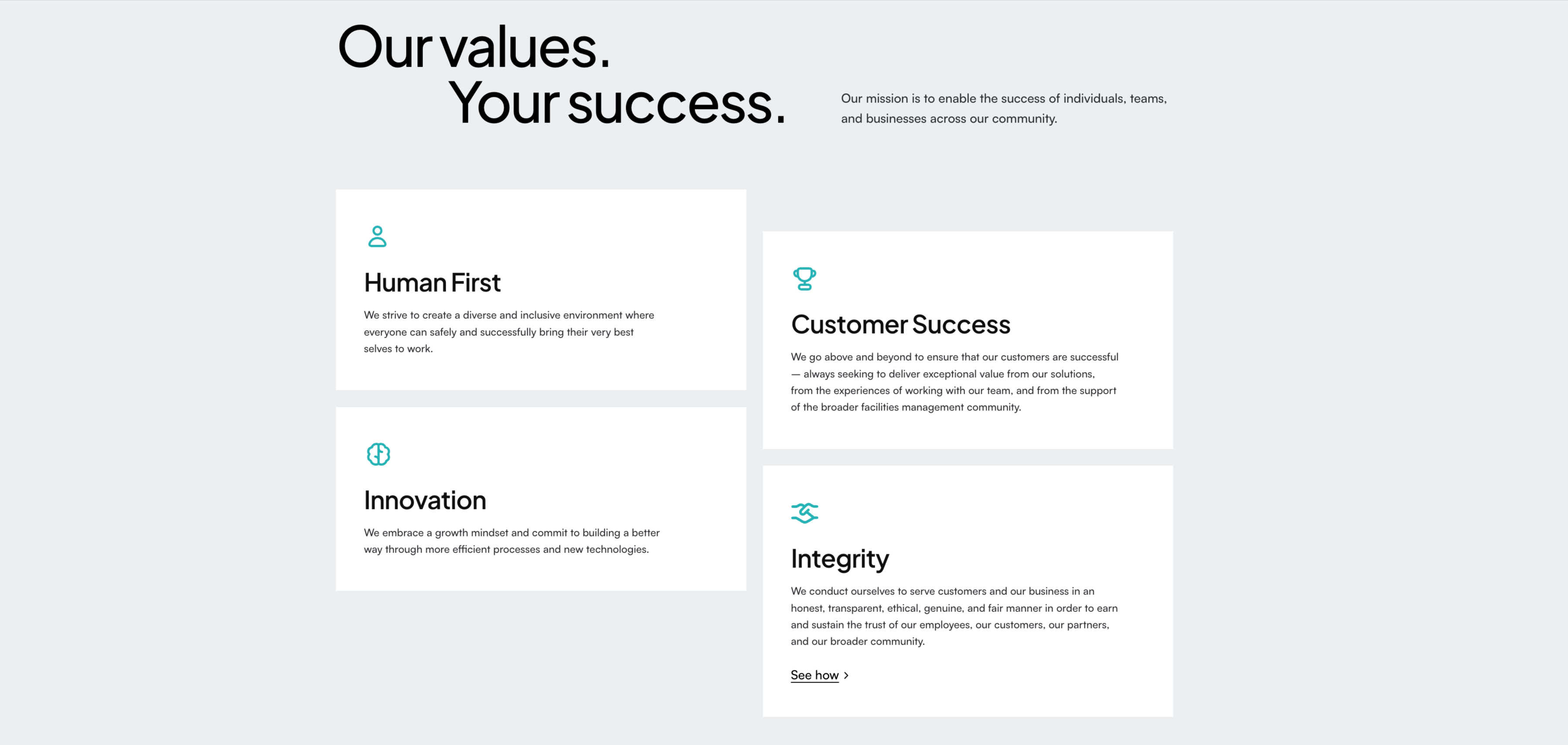Click the handshake icon above Integrity
Screen dimensions: 1568x745
click(x=804, y=513)
